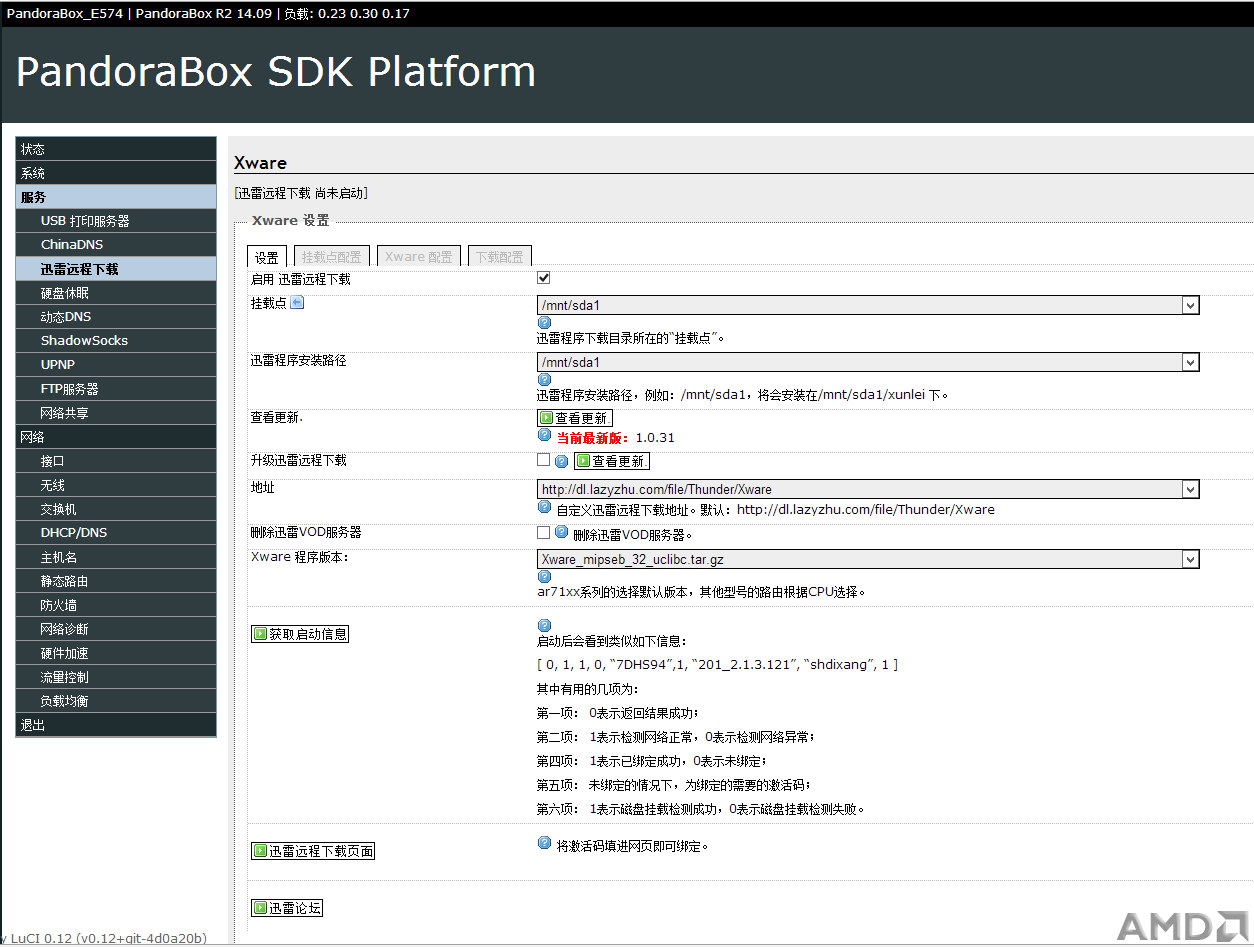The height and width of the screenshot is (947, 1254).
Task: Click the 1.0.31 version number text
Action: [x=655, y=437]
